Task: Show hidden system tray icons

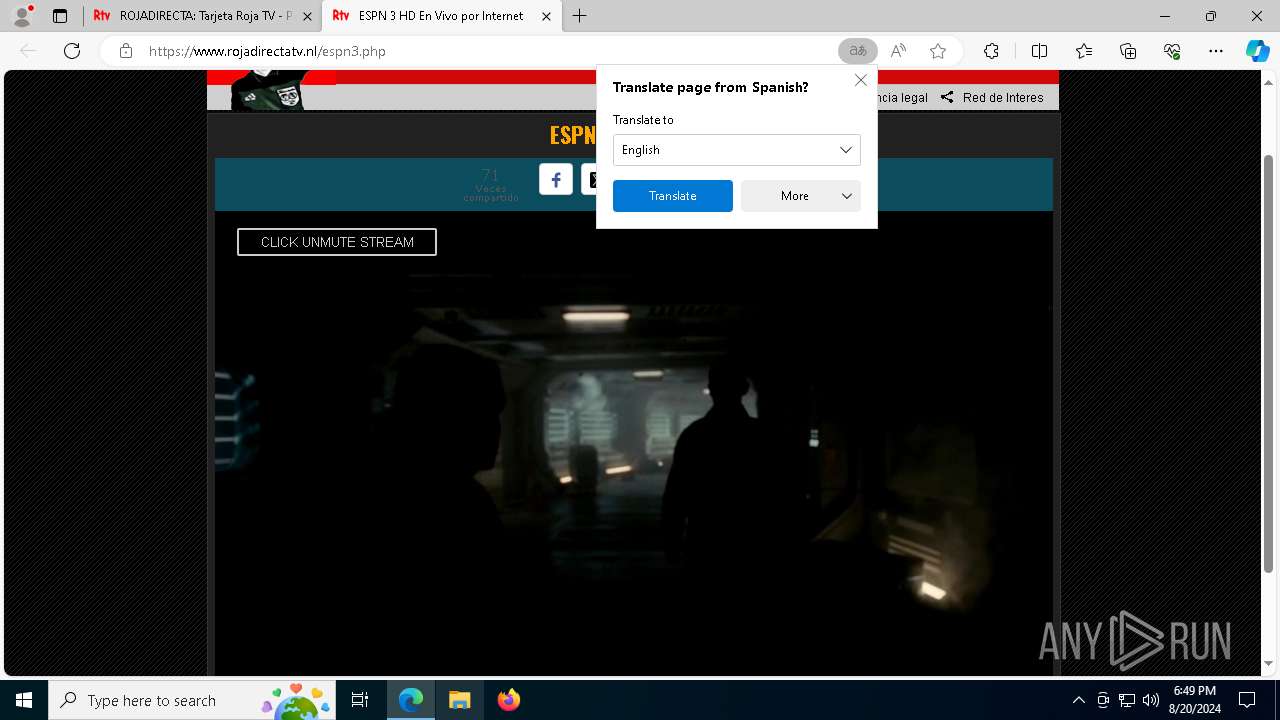Action: pyautogui.click(x=1078, y=700)
